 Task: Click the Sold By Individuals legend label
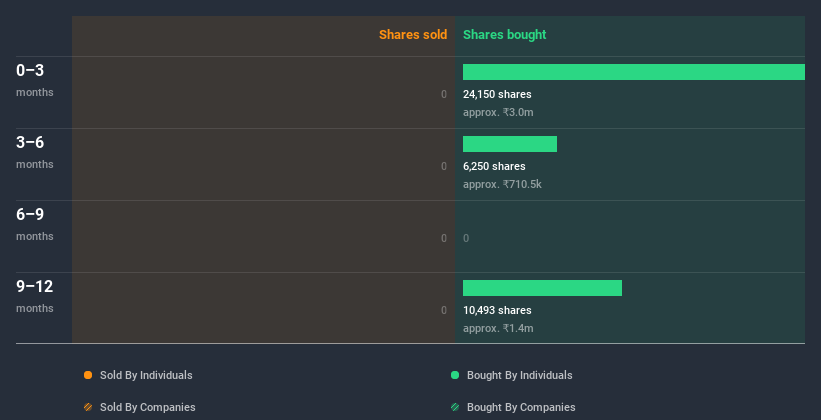146,375
